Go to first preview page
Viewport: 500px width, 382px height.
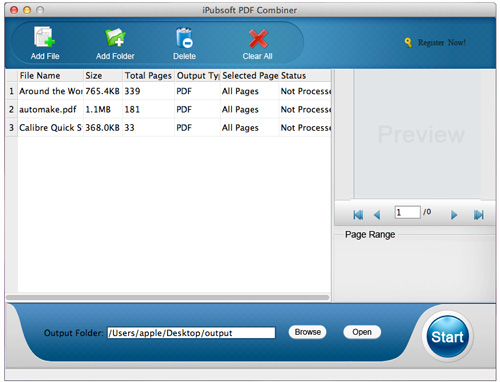coord(358,215)
